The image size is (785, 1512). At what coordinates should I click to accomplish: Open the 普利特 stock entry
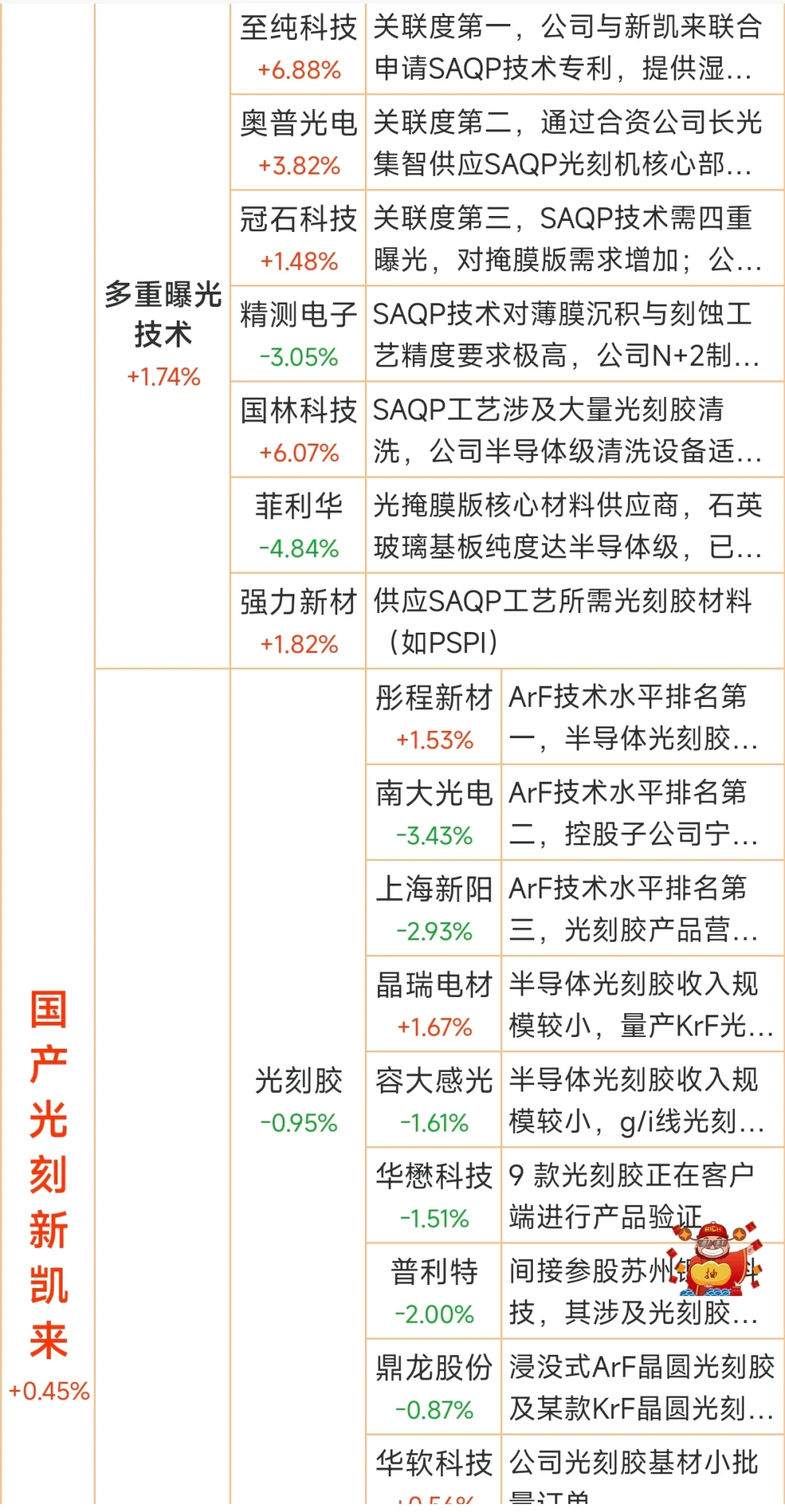[434, 1291]
